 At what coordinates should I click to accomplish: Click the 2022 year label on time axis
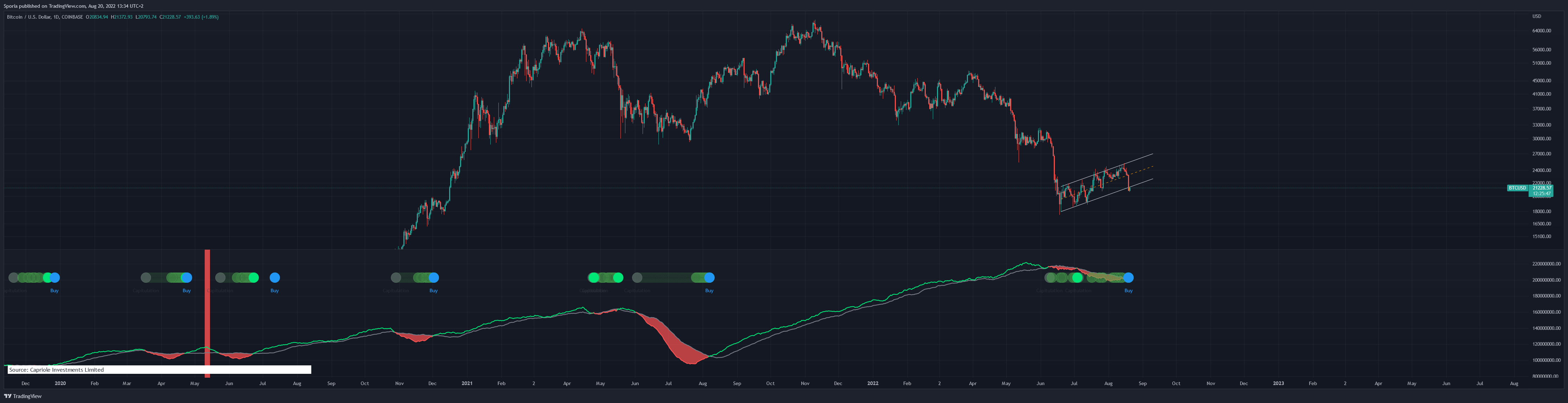[873, 384]
